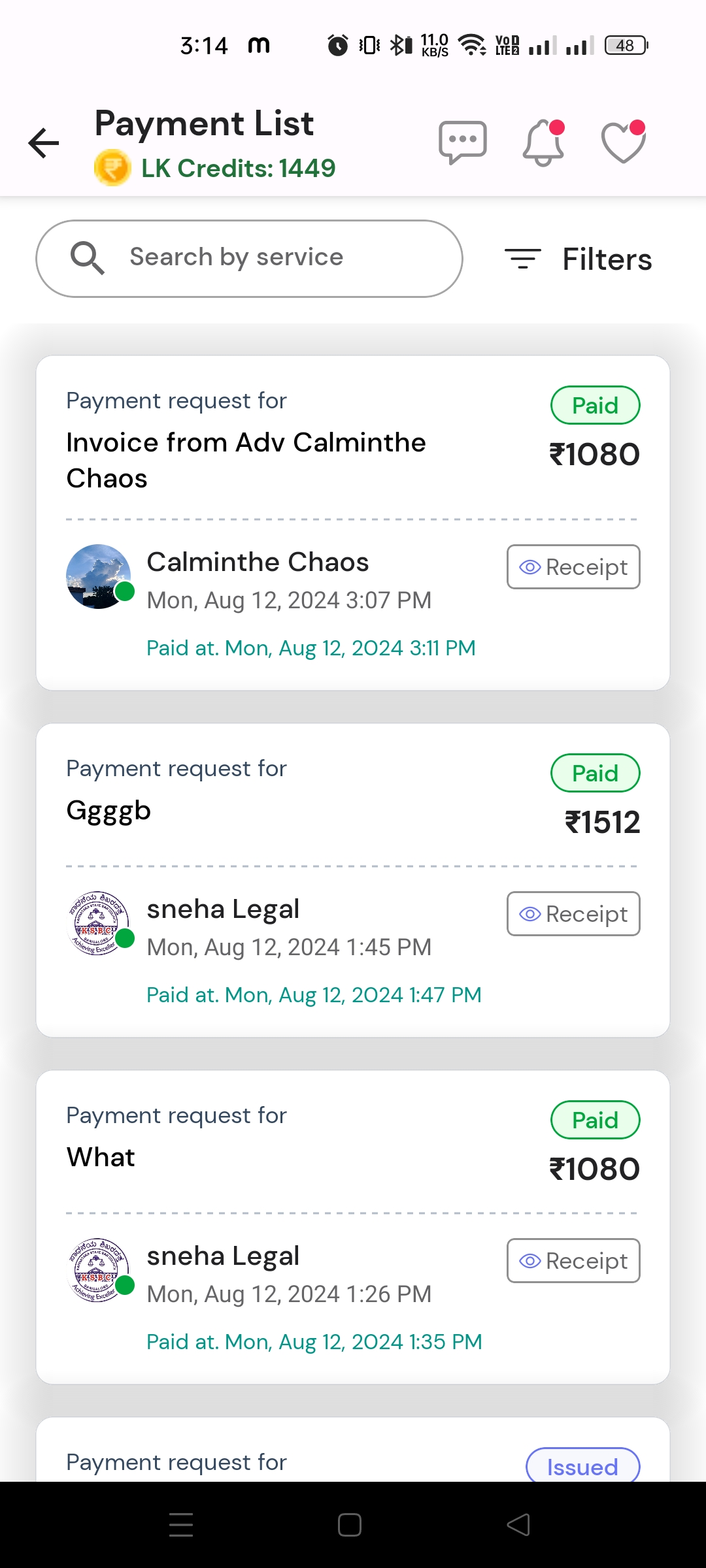Open notifications bell icon
The image size is (706, 1568).
click(543, 142)
